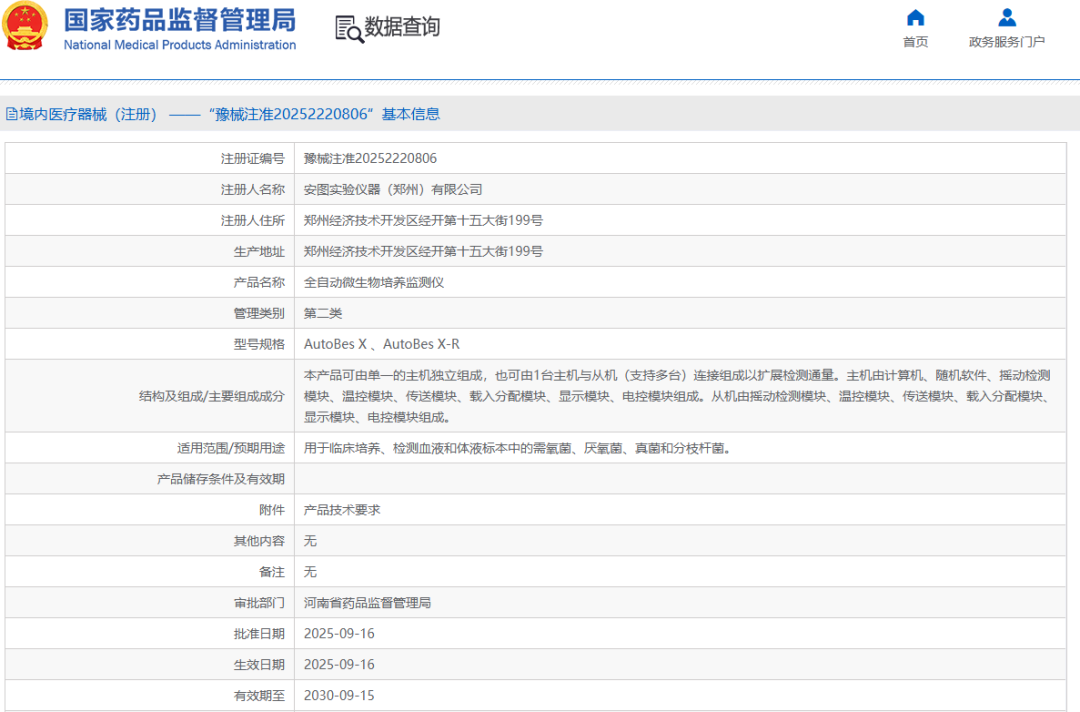Click product name 全自动微生物培养监测仪
This screenshot has width=1080, height=712.
(x=374, y=282)
